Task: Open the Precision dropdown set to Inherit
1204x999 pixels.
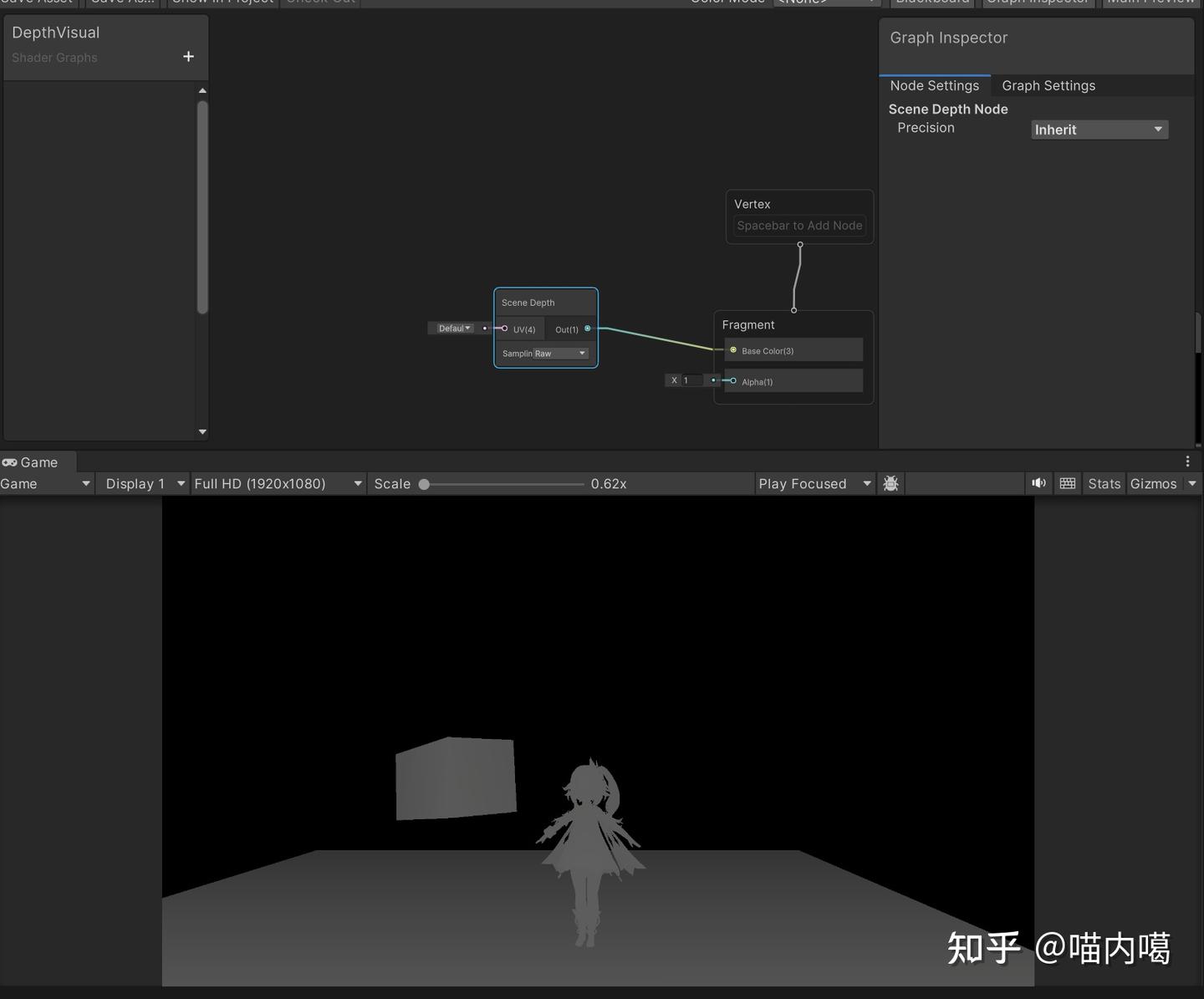Action: click(1099, 130)
